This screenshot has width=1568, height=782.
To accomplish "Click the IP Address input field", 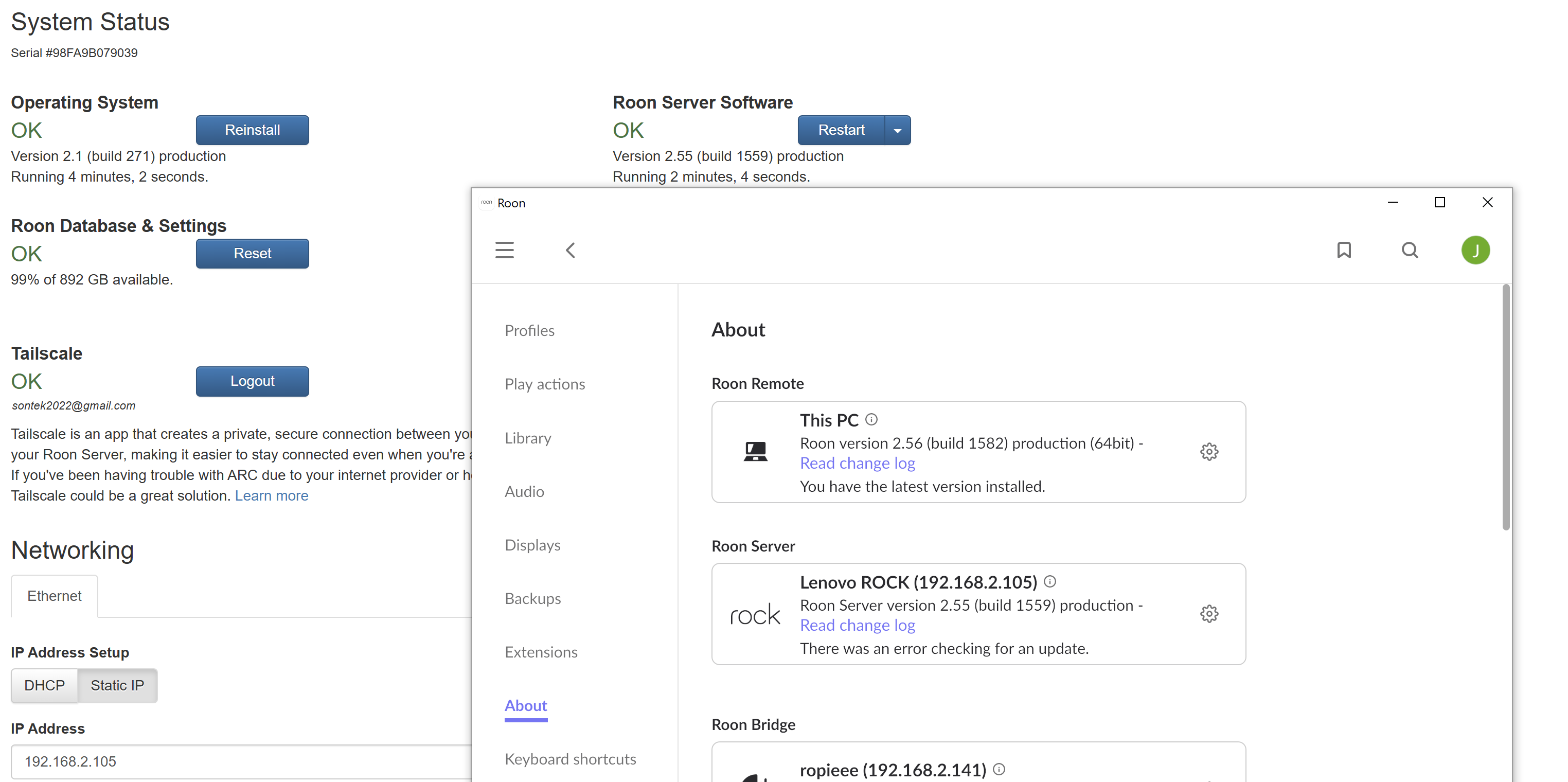I will pos(243,761).
